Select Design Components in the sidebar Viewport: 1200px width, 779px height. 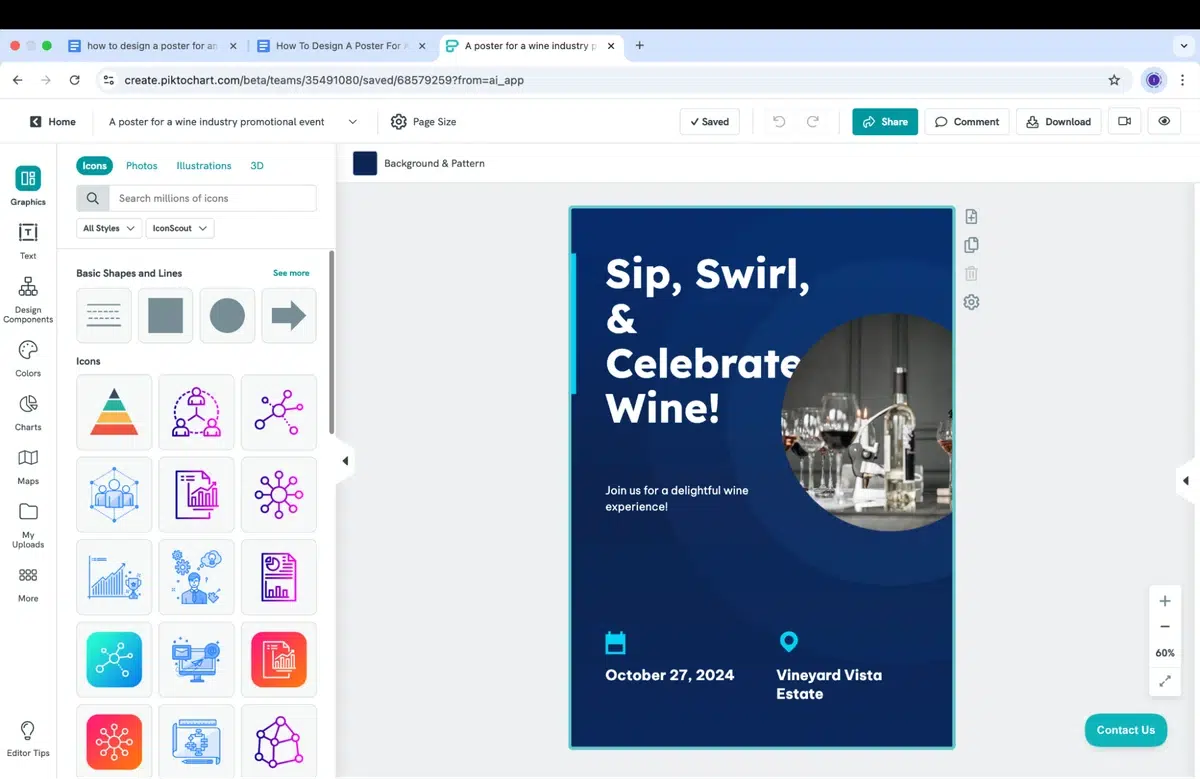(27, 295)
